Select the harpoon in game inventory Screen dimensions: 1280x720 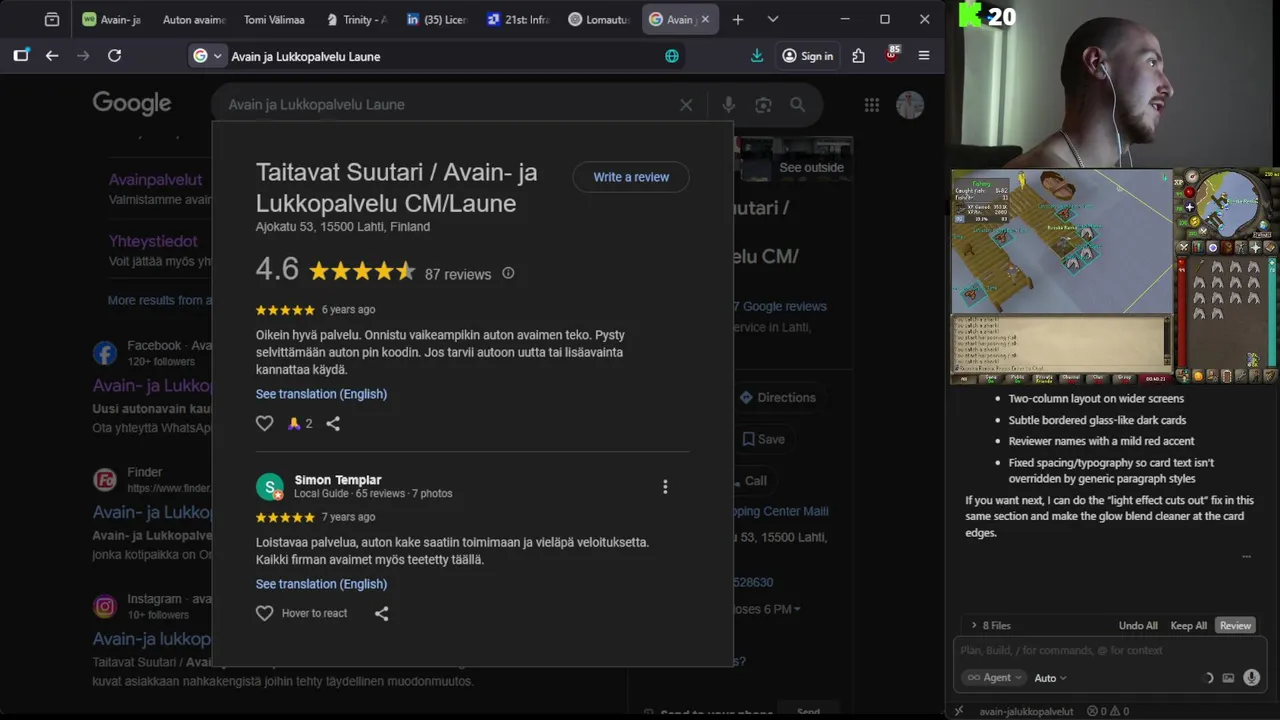pyautogui.click(x=1200, y=266)
